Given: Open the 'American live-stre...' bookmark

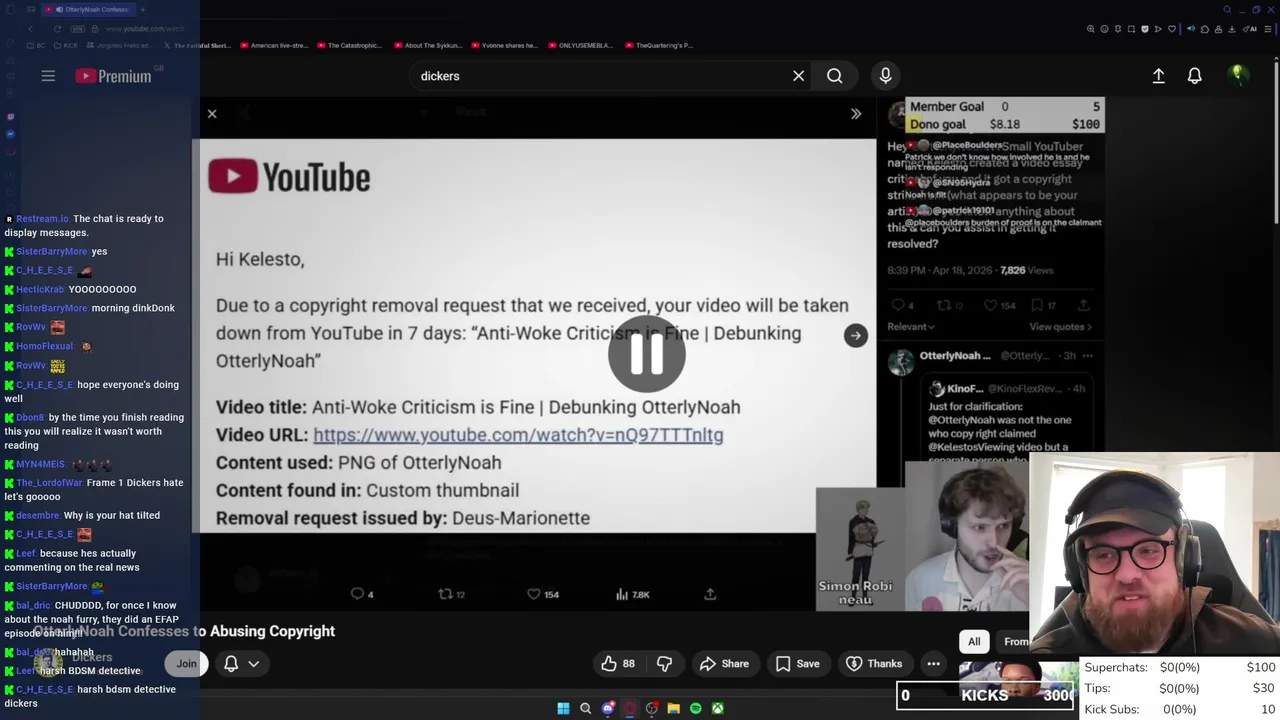Looking at the screenshot, I should [272, 45].
